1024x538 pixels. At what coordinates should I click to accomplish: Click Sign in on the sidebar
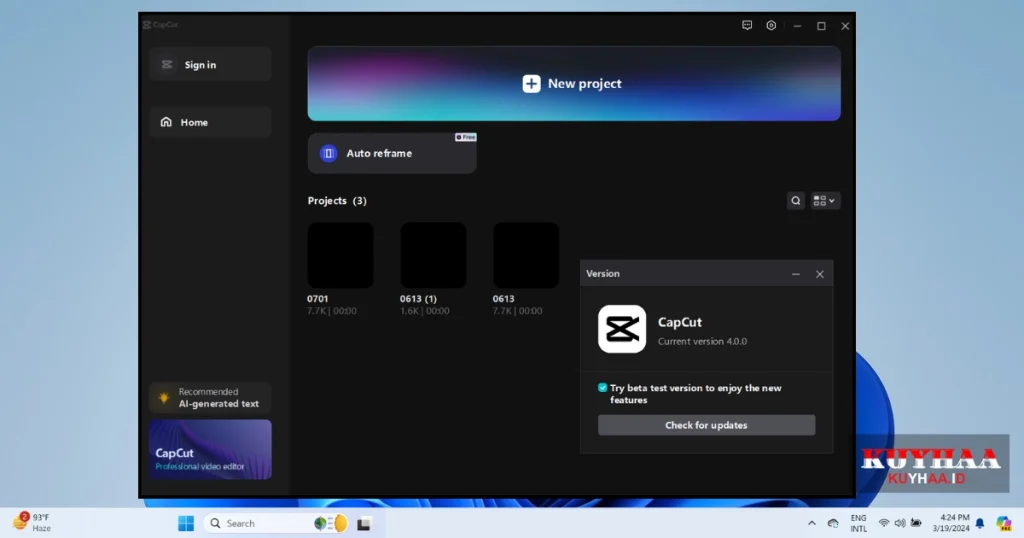[x=210, y=65]
